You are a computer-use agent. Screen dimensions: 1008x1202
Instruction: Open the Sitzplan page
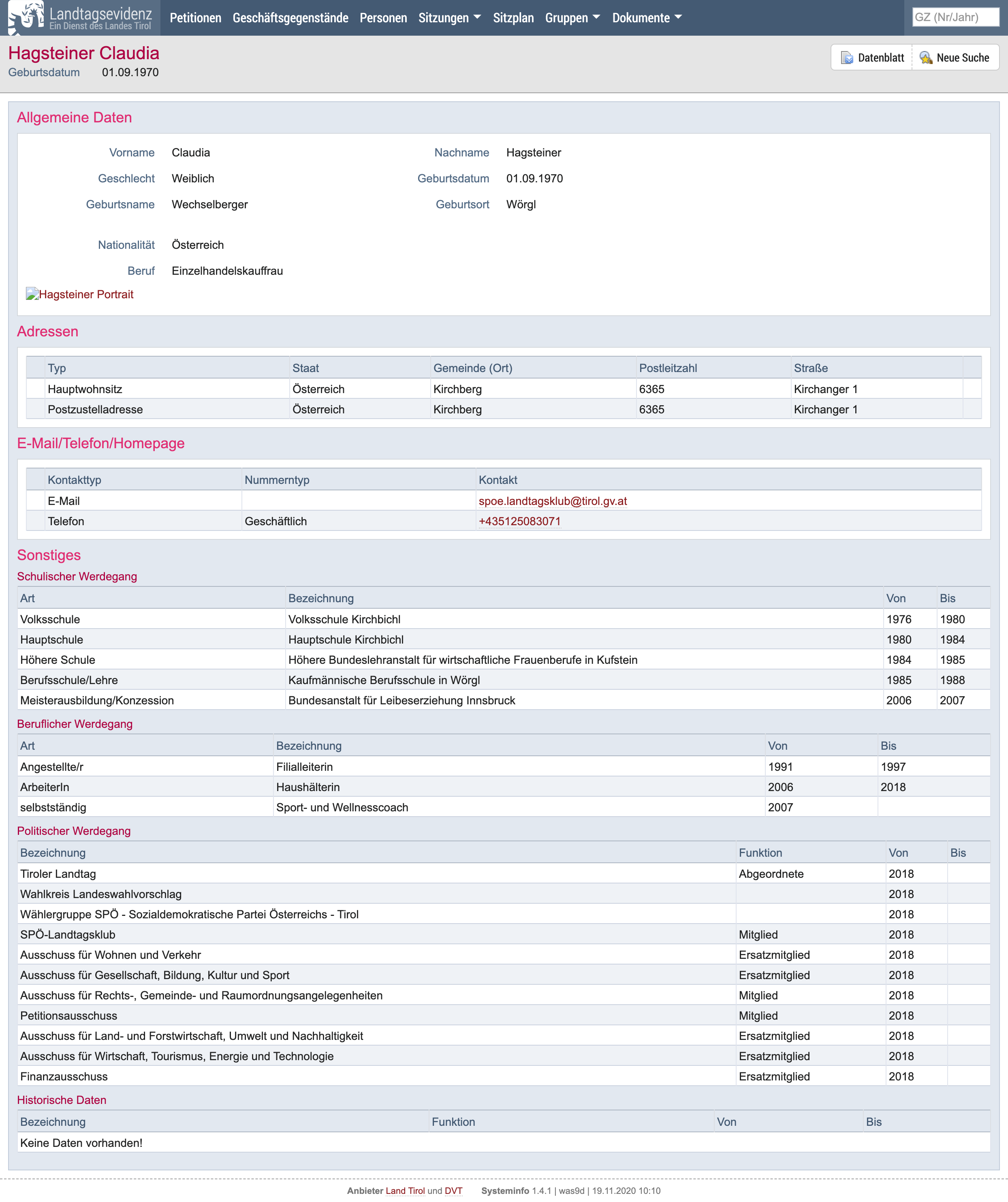point(513,18)
